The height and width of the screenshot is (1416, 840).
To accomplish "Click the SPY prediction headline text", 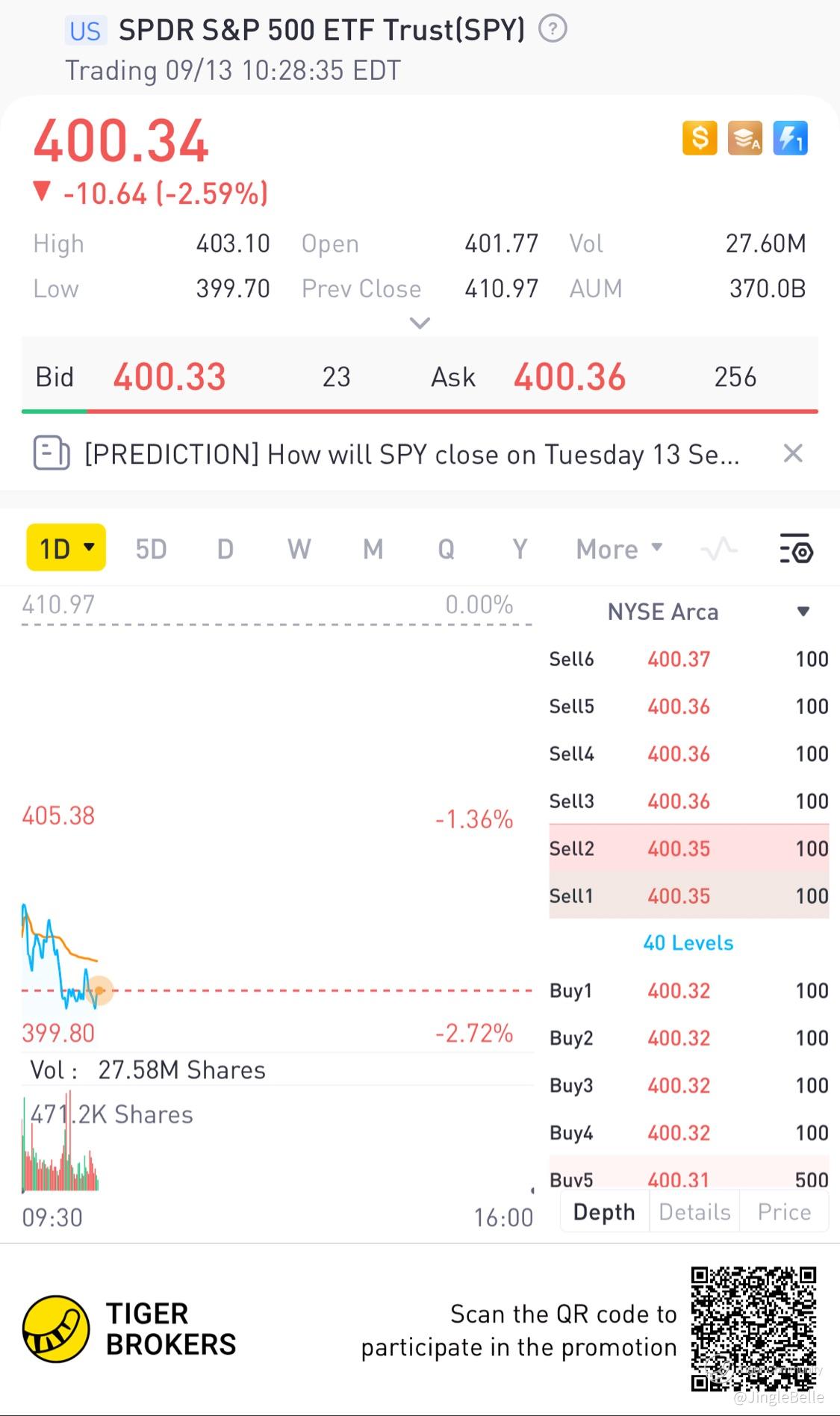I will pos(411,454).
